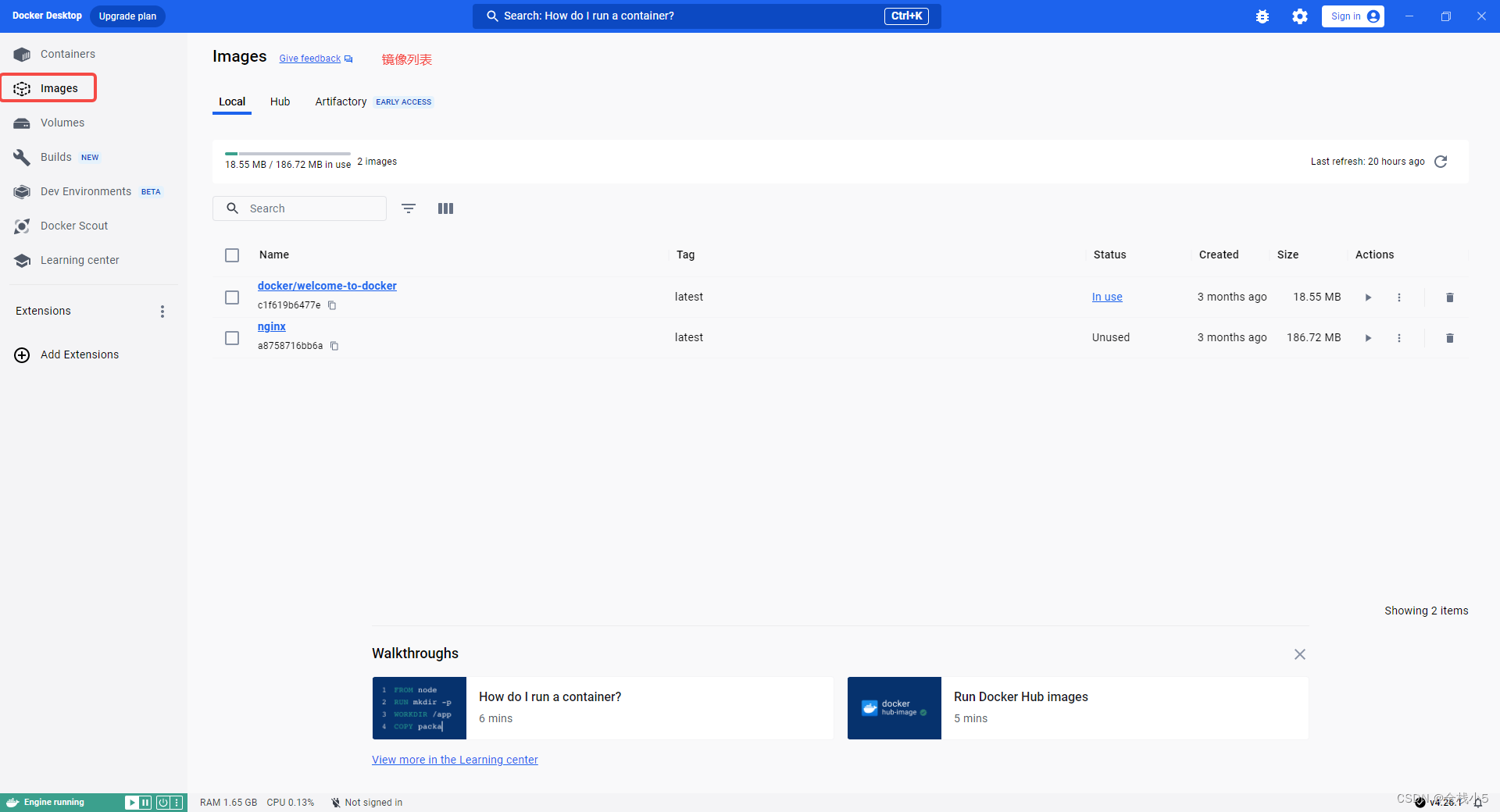Go to Builds in the sidebar
This screenshot has height=812, width=1500.
56,157
